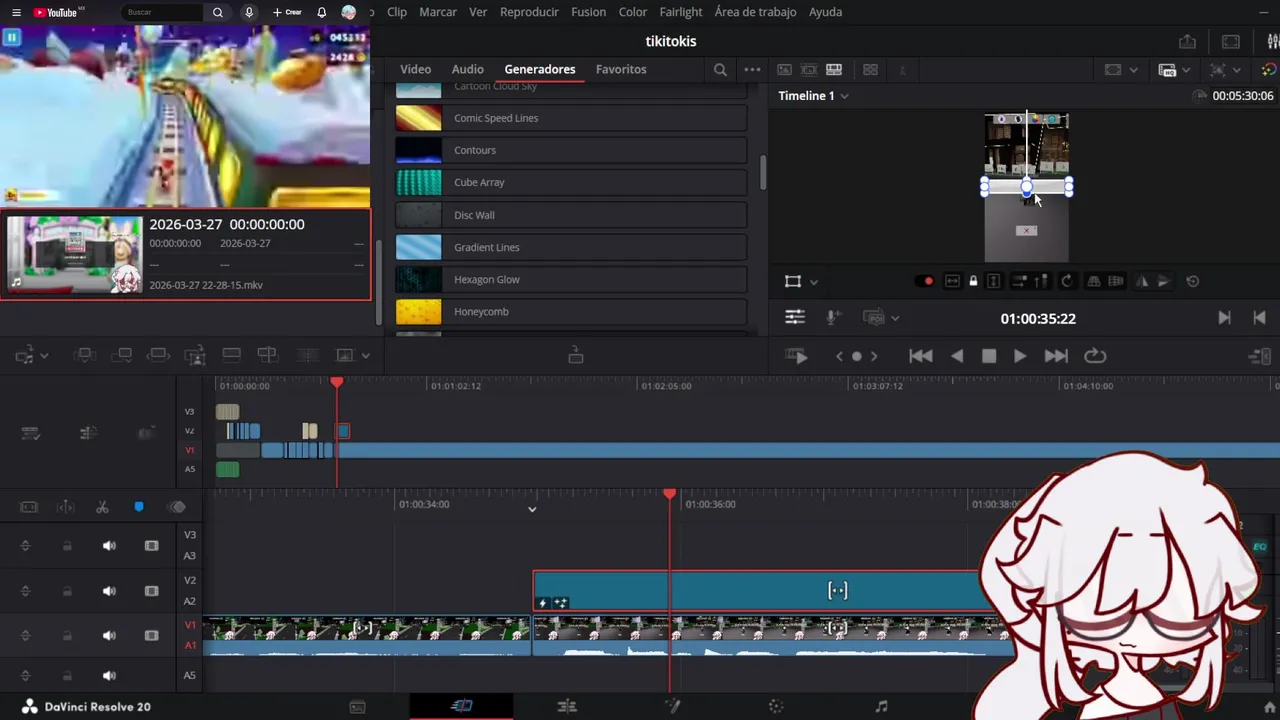Play the timeline in reverse
Viewport: 1280px width, 720px height.
957,356
